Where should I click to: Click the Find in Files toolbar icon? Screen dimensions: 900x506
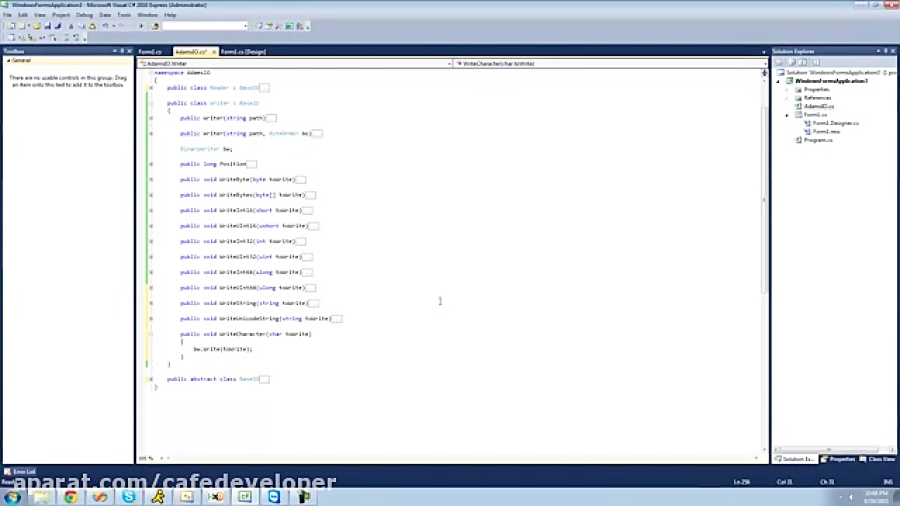point(155,26)
